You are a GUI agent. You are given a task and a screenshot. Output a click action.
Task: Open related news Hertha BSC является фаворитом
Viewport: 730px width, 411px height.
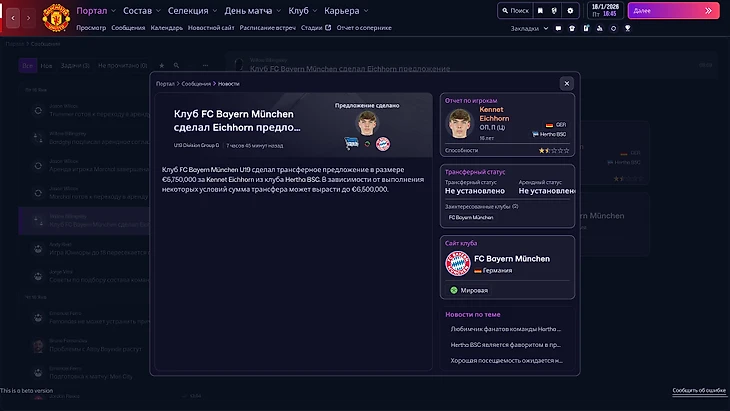click(x=506, y=345)
